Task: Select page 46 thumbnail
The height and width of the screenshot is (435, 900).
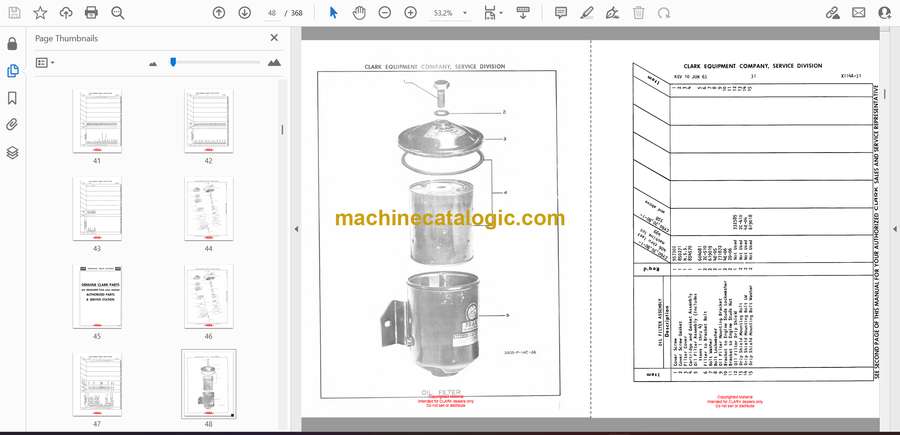Action: 208,296
